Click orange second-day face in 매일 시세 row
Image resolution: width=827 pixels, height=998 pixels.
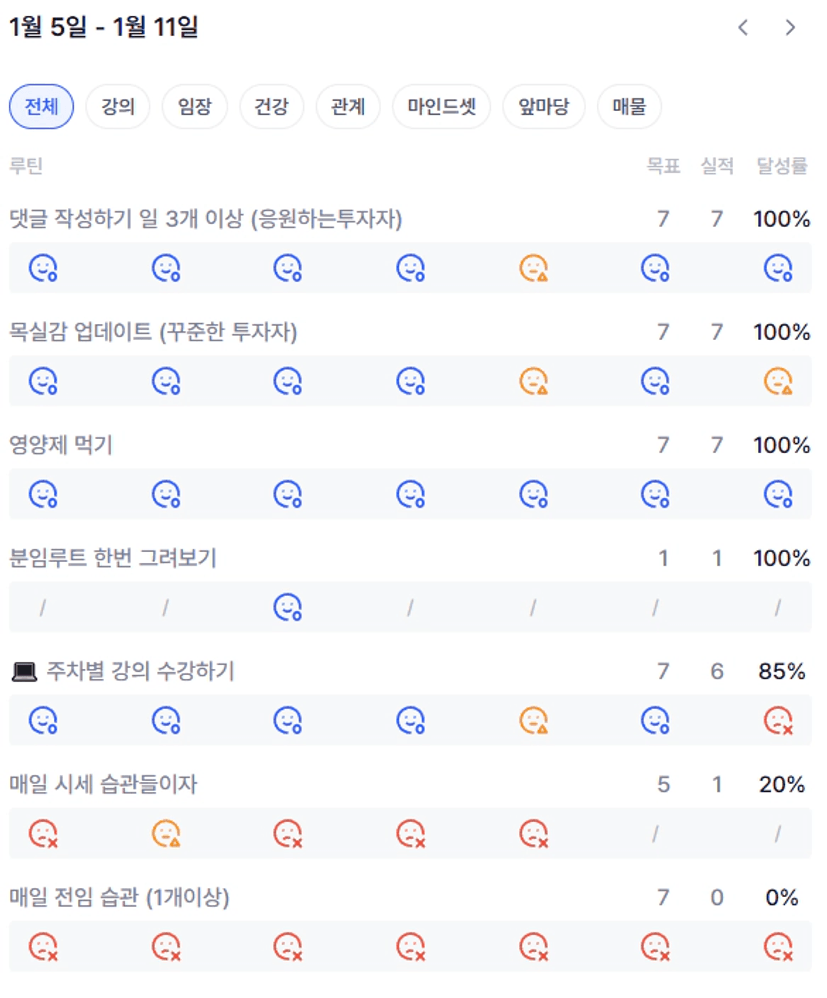166,833
